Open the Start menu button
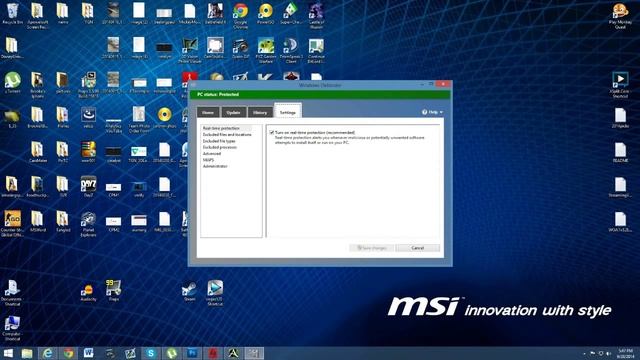The width and height of the screenshot is (640, 360). (8, 353)
